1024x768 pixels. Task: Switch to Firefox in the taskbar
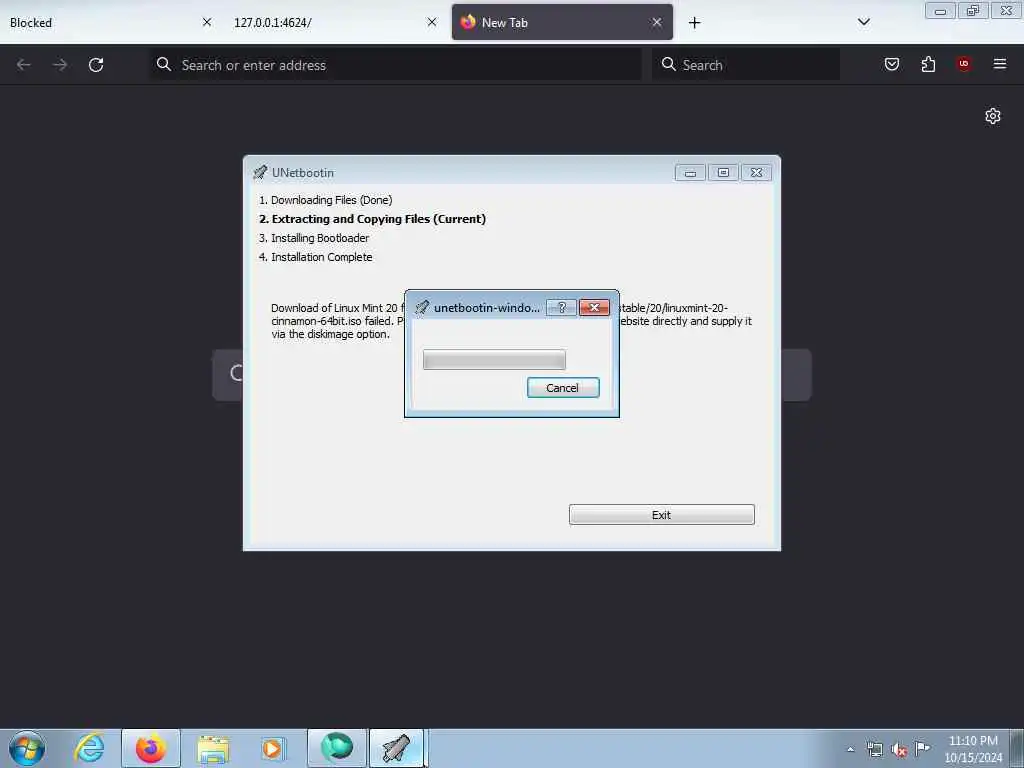coord(151,748)
